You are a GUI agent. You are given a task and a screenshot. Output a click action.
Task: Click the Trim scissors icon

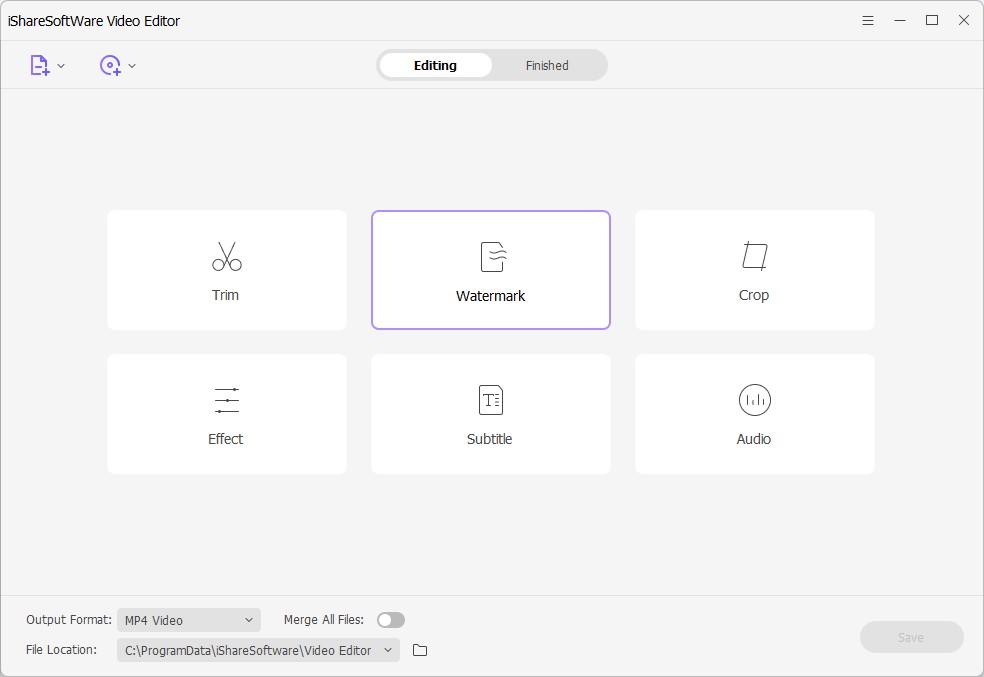(x=226, y=256)
